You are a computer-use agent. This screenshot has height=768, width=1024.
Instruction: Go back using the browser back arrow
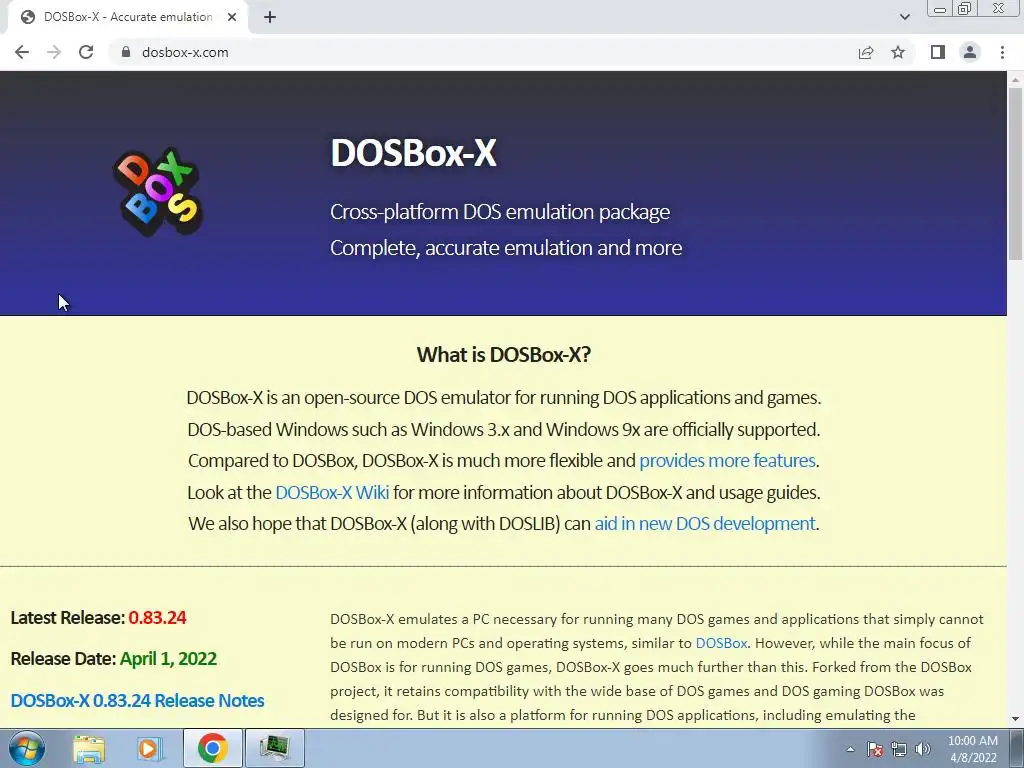tap(22, 52)
